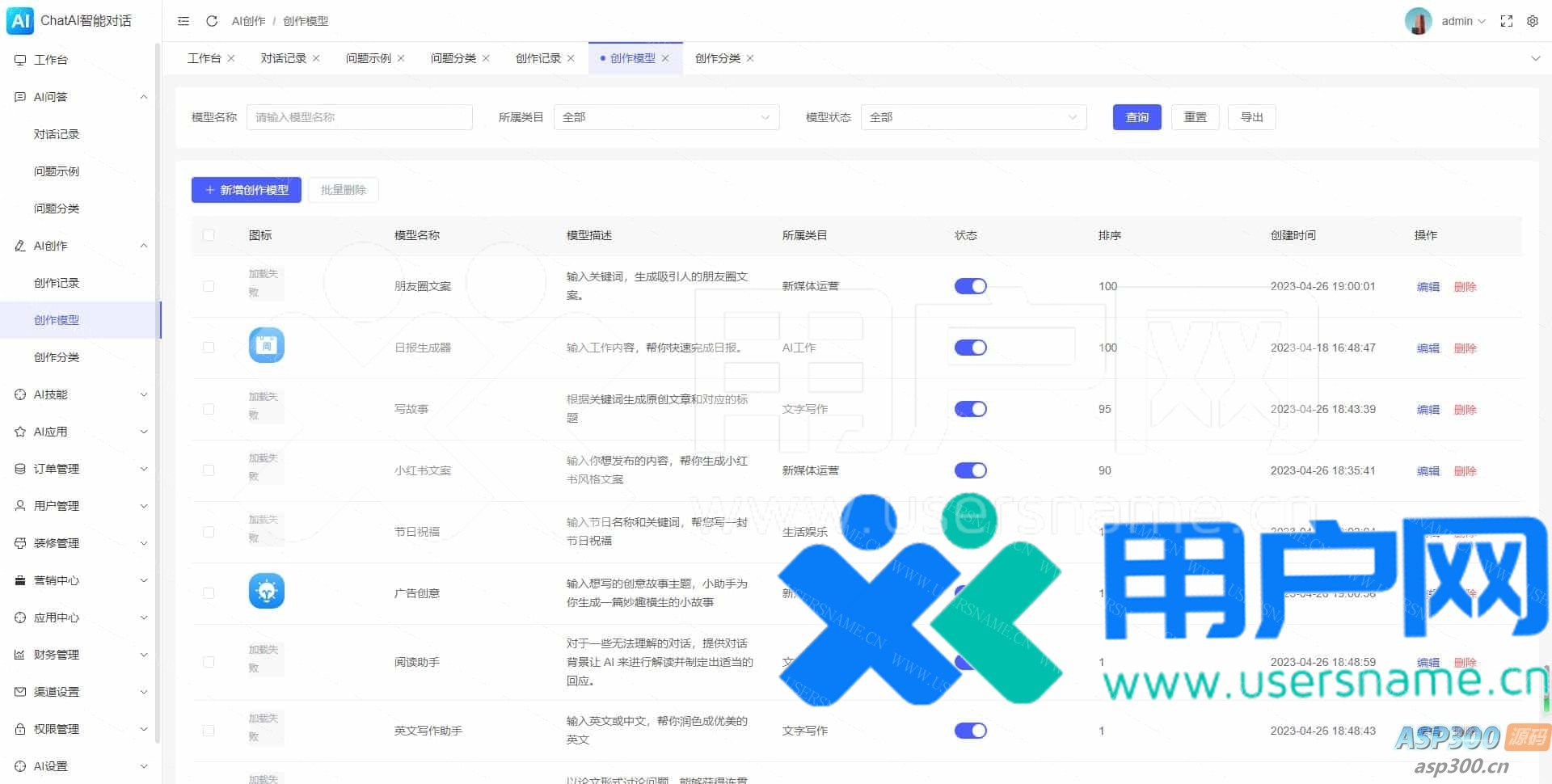Open the settings gear icon
Viewport: 1552px width, 784px height.
[x=1532, y=21]
